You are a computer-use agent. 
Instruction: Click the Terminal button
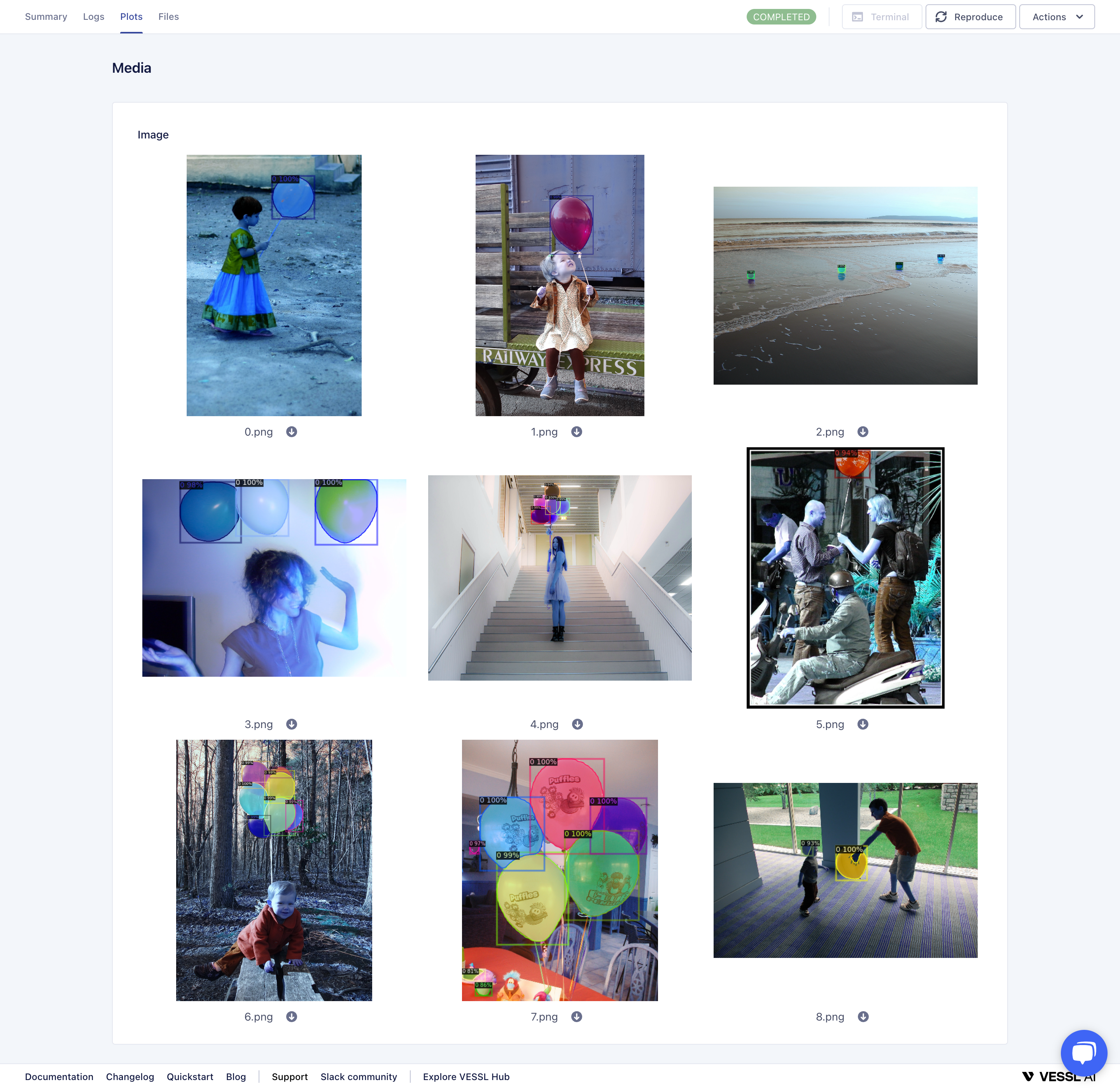coord(881,17)
